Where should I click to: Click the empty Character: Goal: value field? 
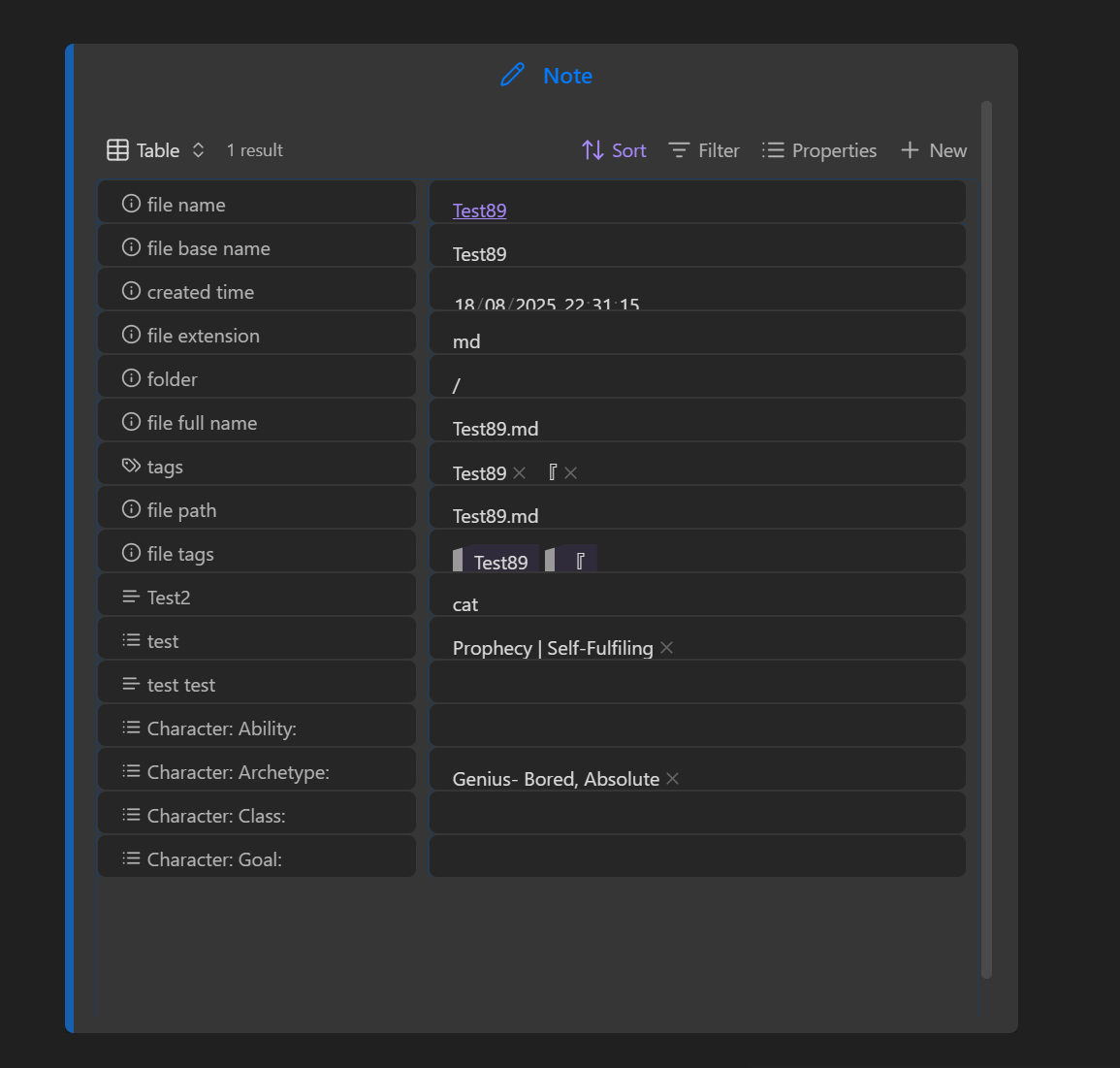tap(696, 858)
